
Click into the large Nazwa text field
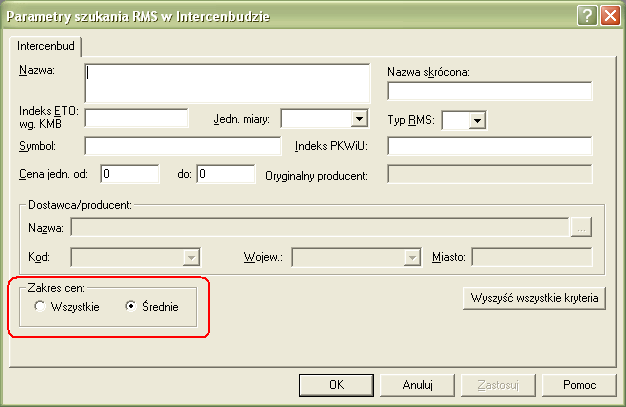click(x=227, y=83)
